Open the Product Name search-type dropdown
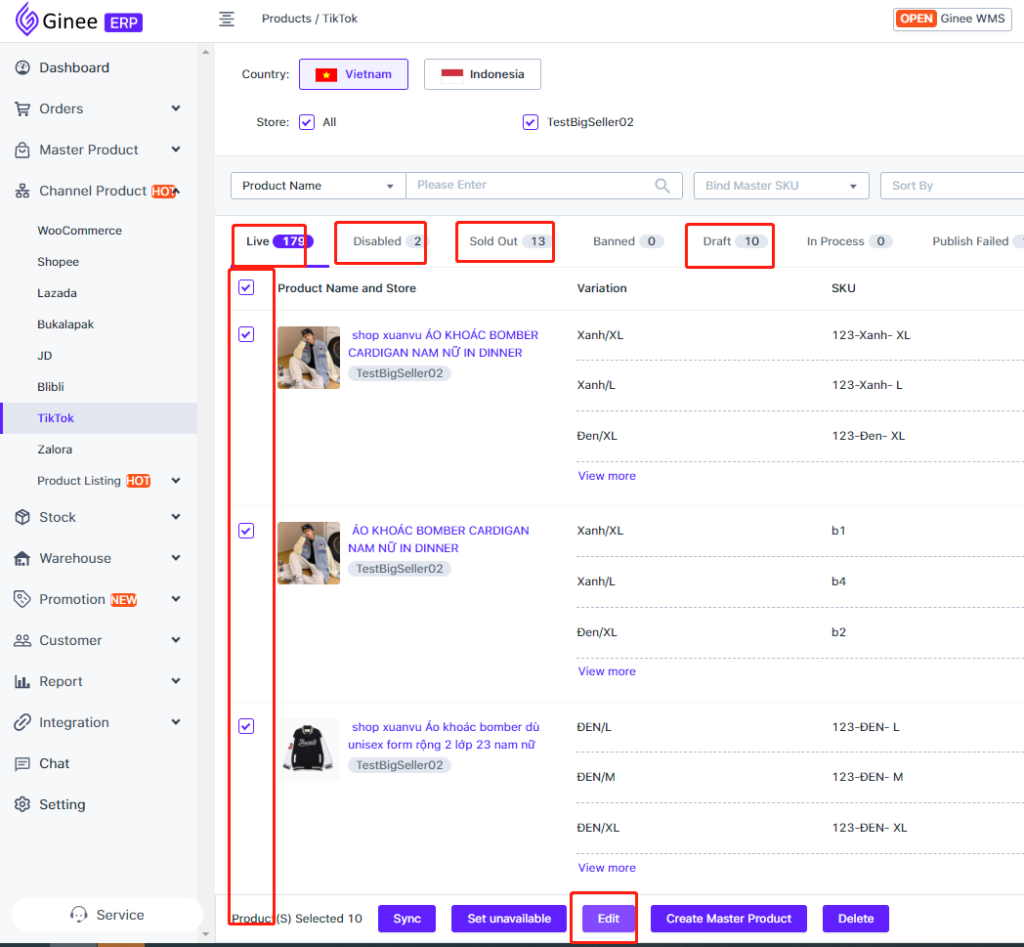1024x947 pixels. pyautogui.click(x=318, y=185)
